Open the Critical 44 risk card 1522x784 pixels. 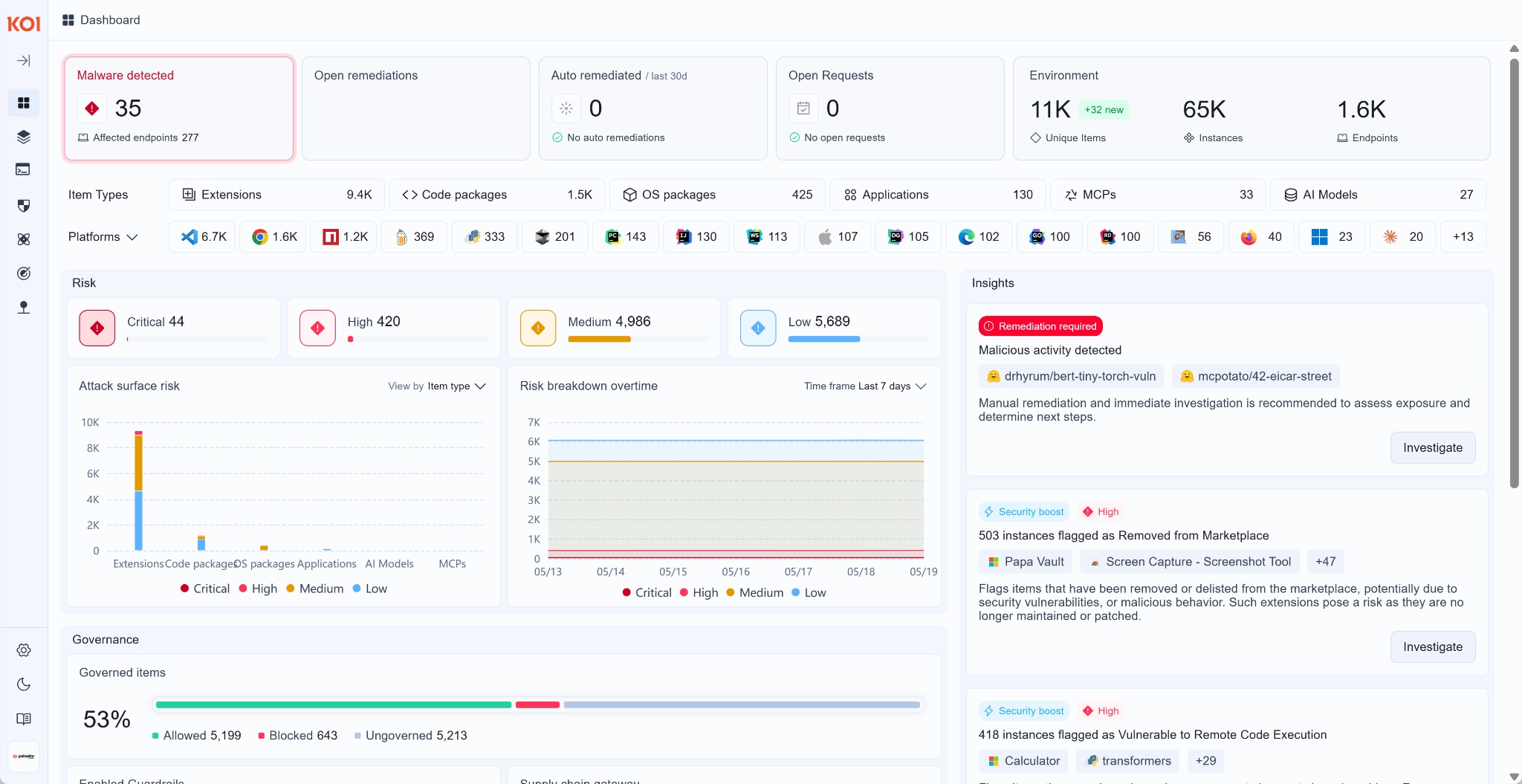pyautogui.click(x=173, y=328)
